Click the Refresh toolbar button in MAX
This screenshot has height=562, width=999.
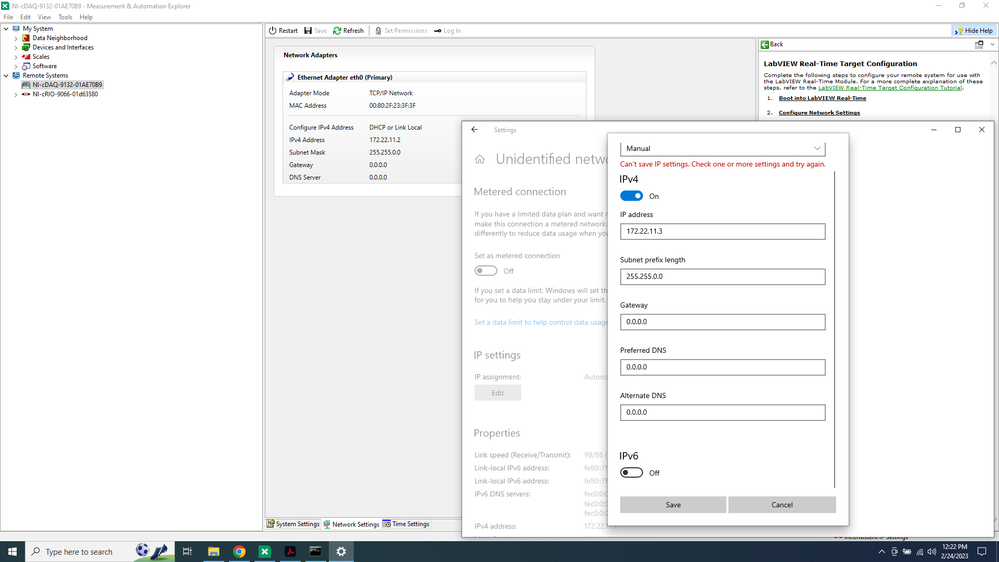pos(349,31)
